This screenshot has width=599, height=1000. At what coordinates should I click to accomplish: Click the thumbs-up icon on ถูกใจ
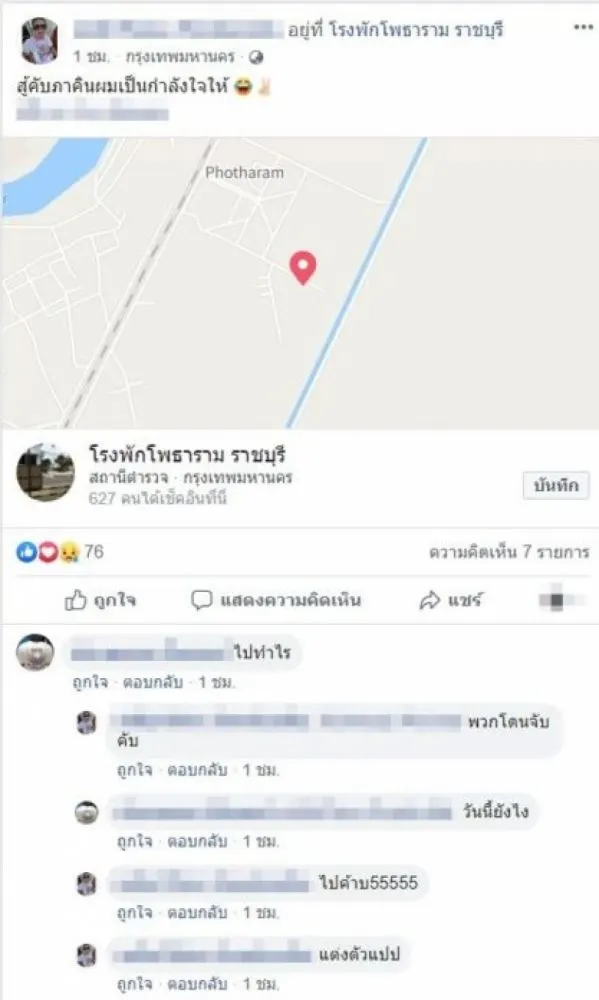[x=75, y=600]
